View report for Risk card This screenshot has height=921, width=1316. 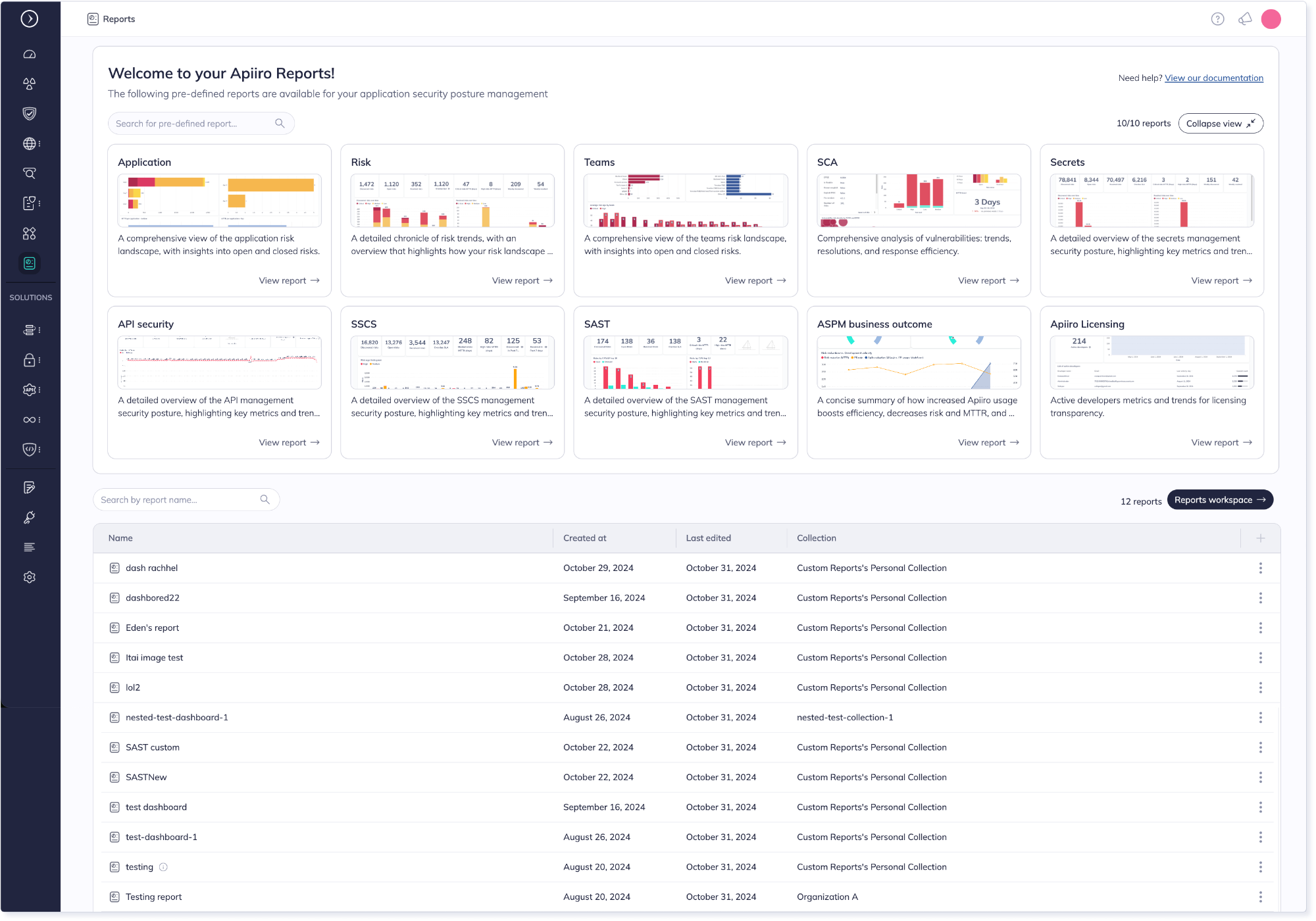(x=522, y=280)
